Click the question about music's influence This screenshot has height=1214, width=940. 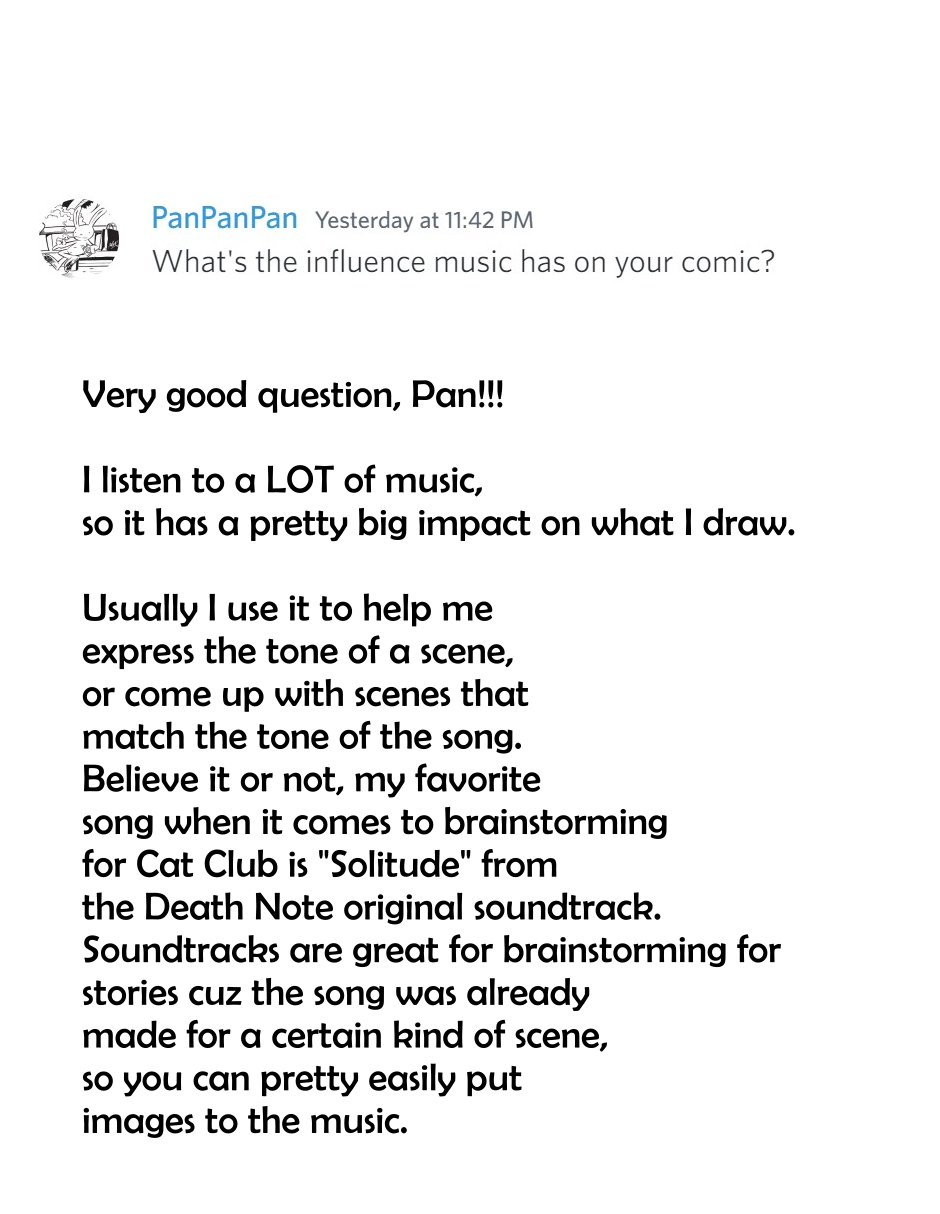click(x=463, y=262)
